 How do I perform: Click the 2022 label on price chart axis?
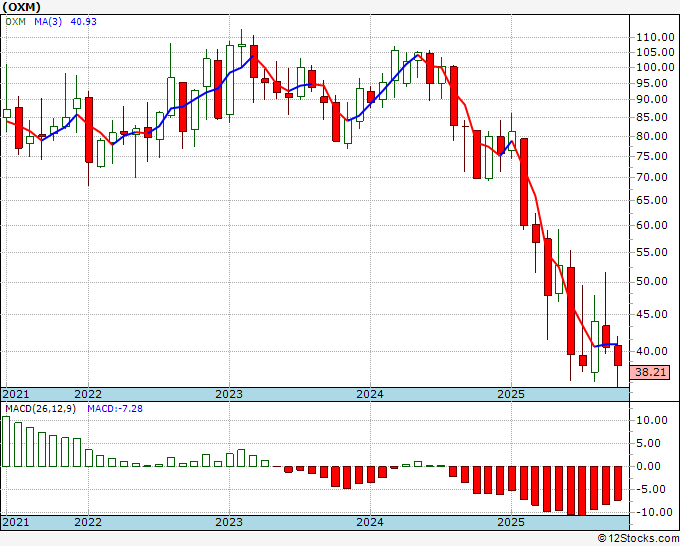coord(88,394)
